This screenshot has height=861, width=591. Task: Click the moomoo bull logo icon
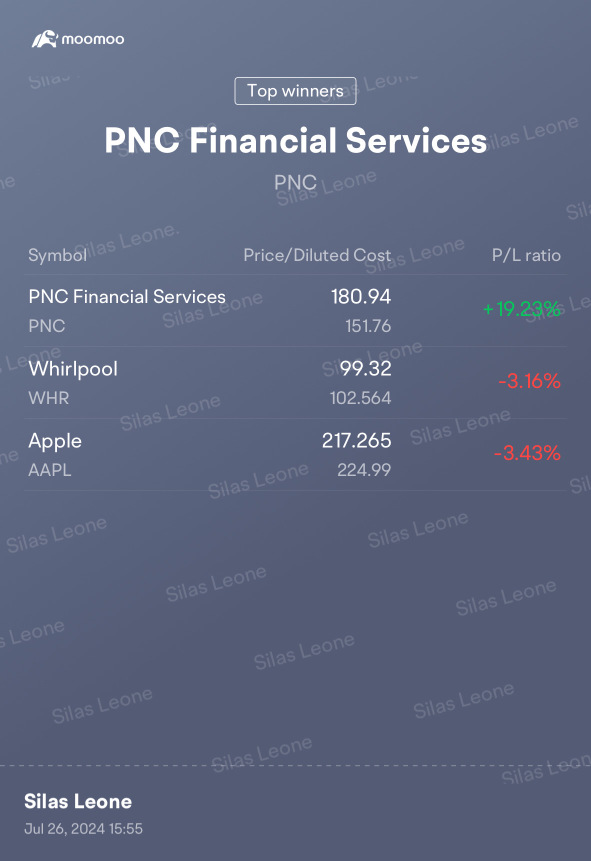click(44, 39)
